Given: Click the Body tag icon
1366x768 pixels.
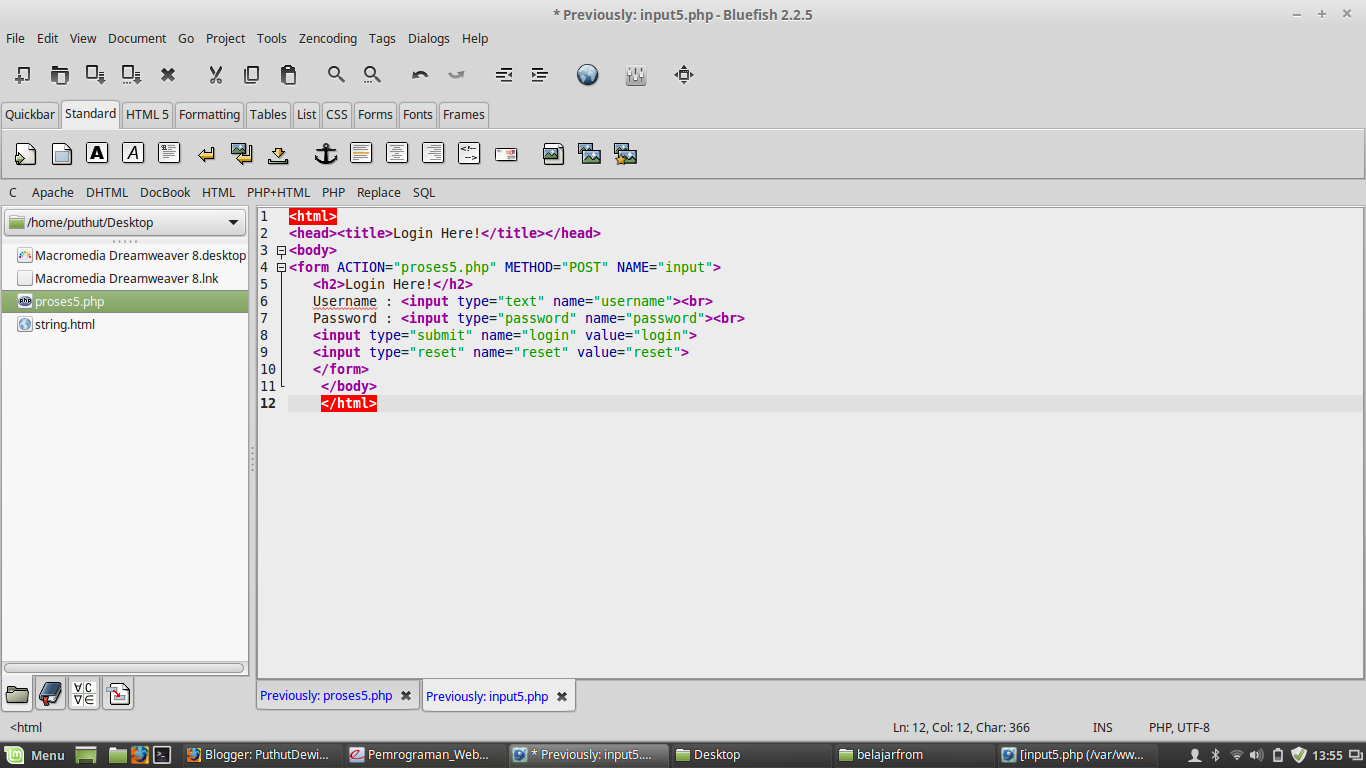Looking at the screenshot, I should pos(61,154).
